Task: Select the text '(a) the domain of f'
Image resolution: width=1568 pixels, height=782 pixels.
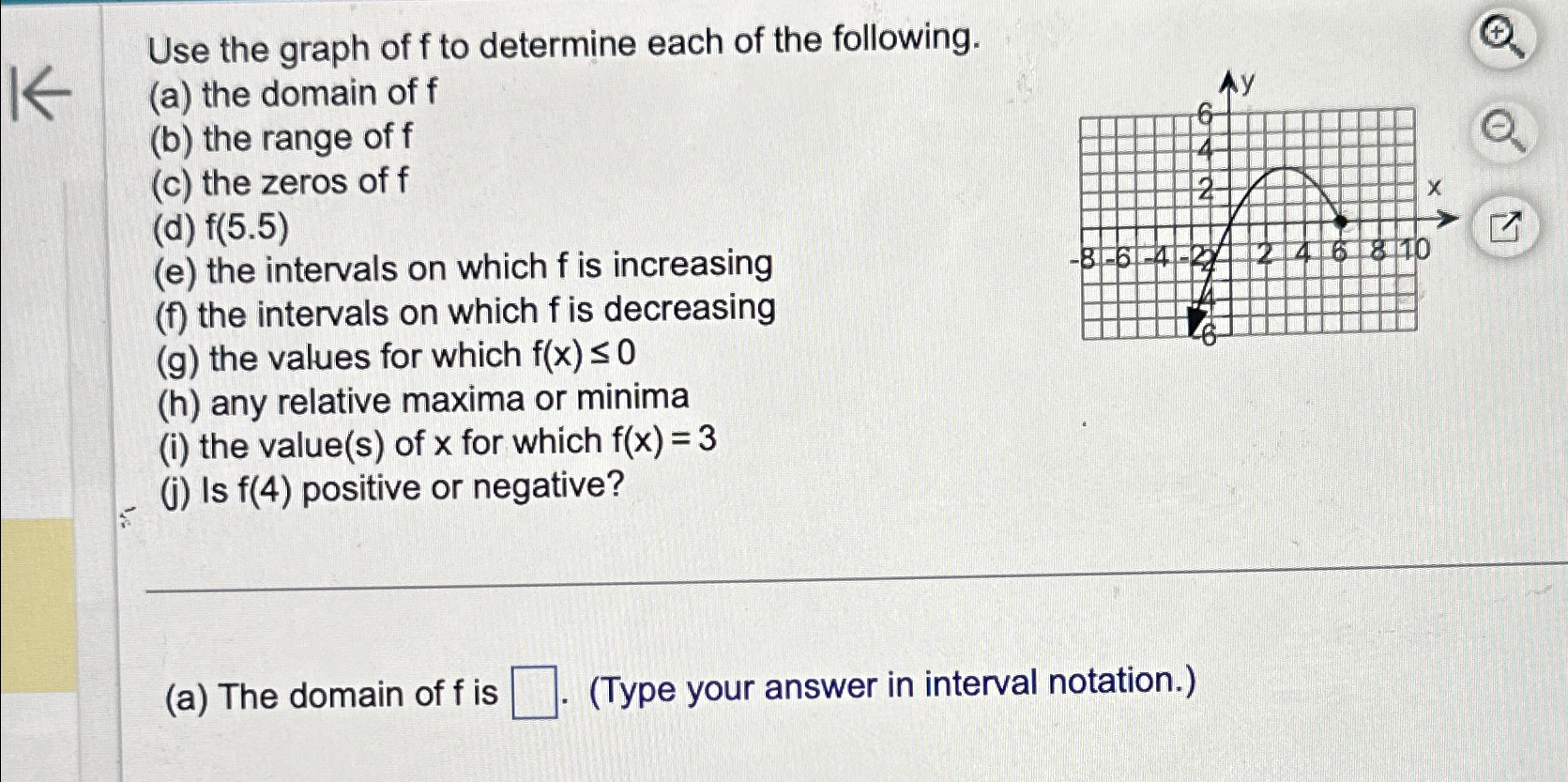Action: pyautogui.click(x=294, y=94)
